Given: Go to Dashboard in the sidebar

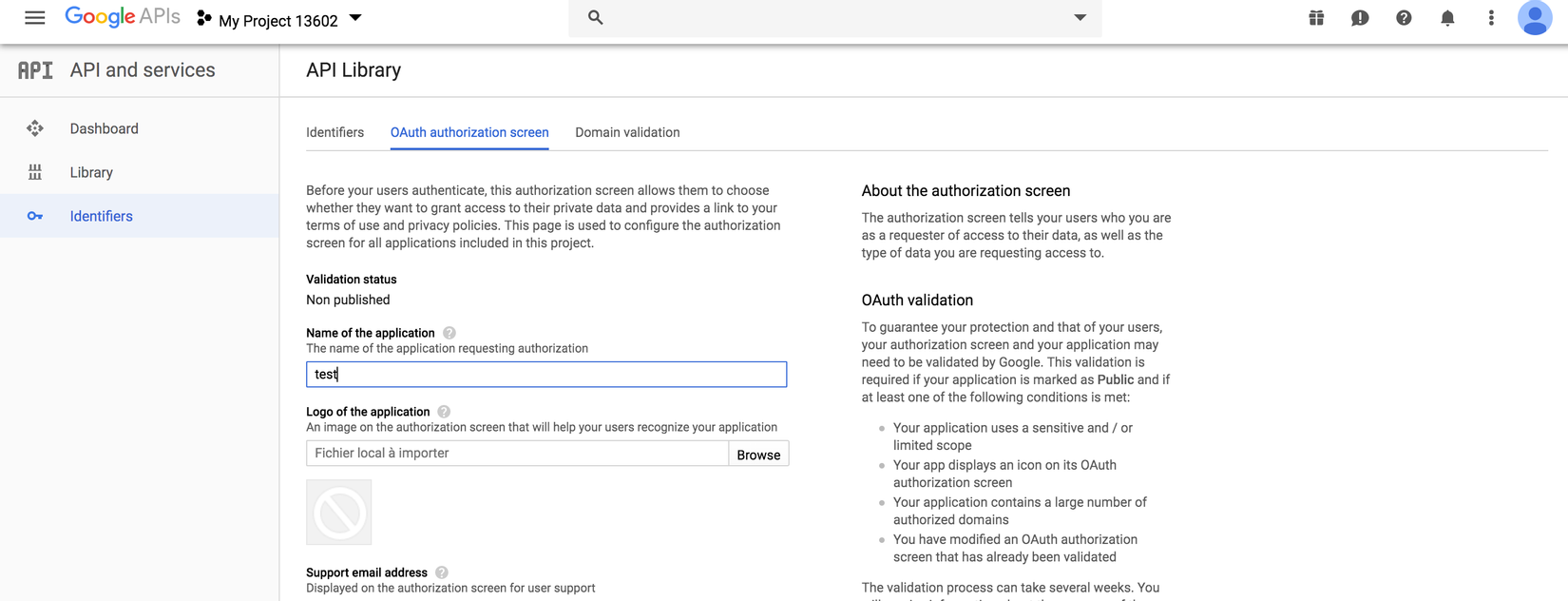Looking at the screenshot, I should (x=104, y=128).
